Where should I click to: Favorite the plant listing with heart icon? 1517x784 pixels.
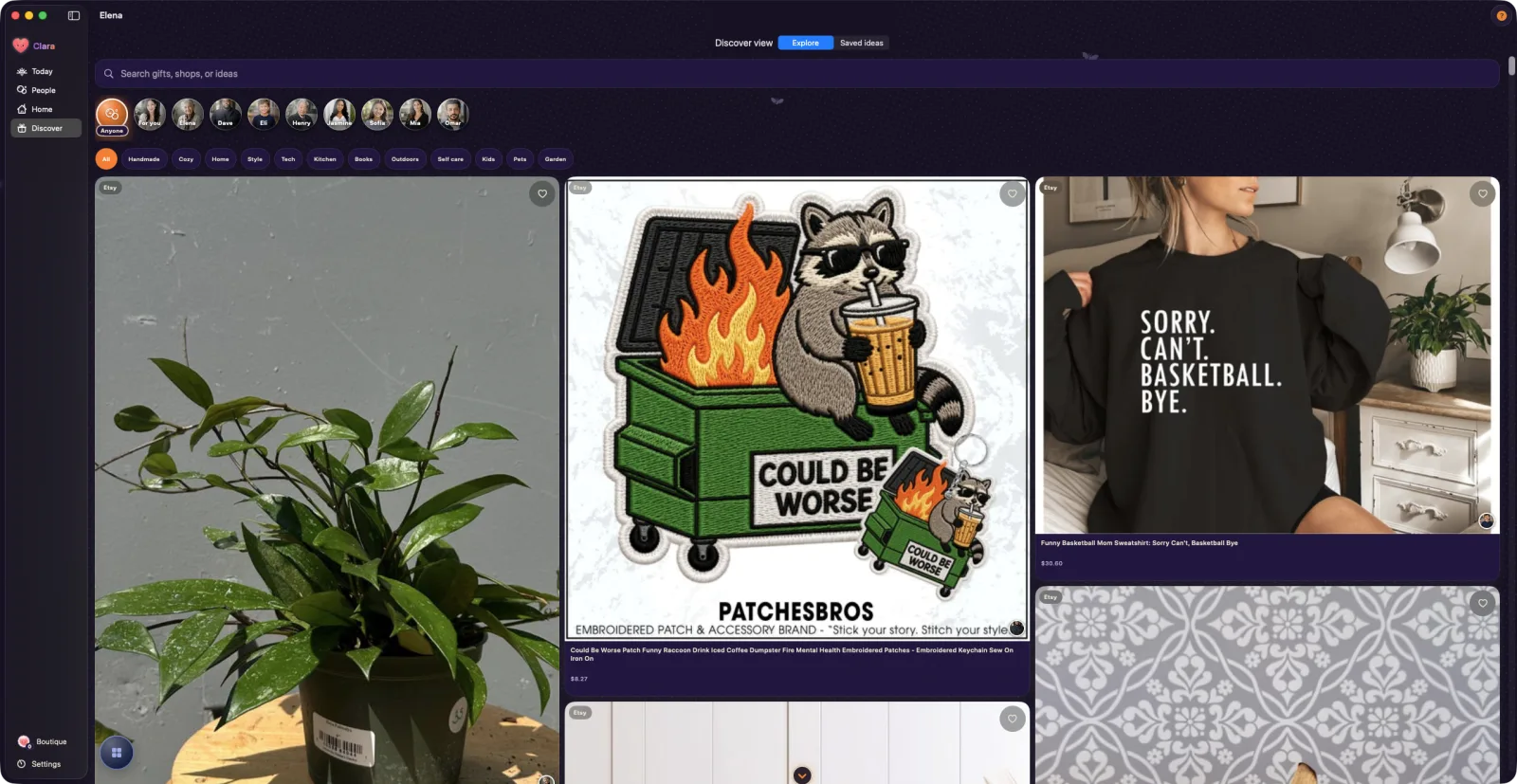coord(542,193)
